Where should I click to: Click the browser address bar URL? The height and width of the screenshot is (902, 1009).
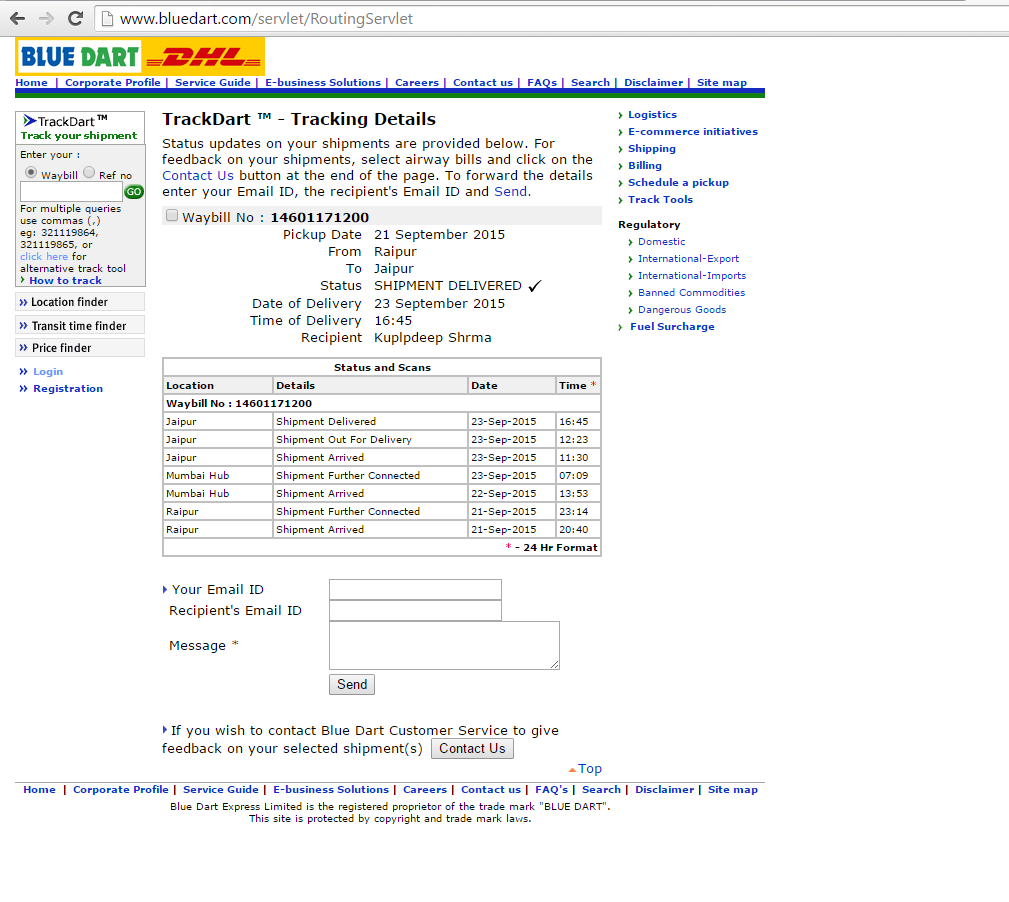(x=266, y=19)
